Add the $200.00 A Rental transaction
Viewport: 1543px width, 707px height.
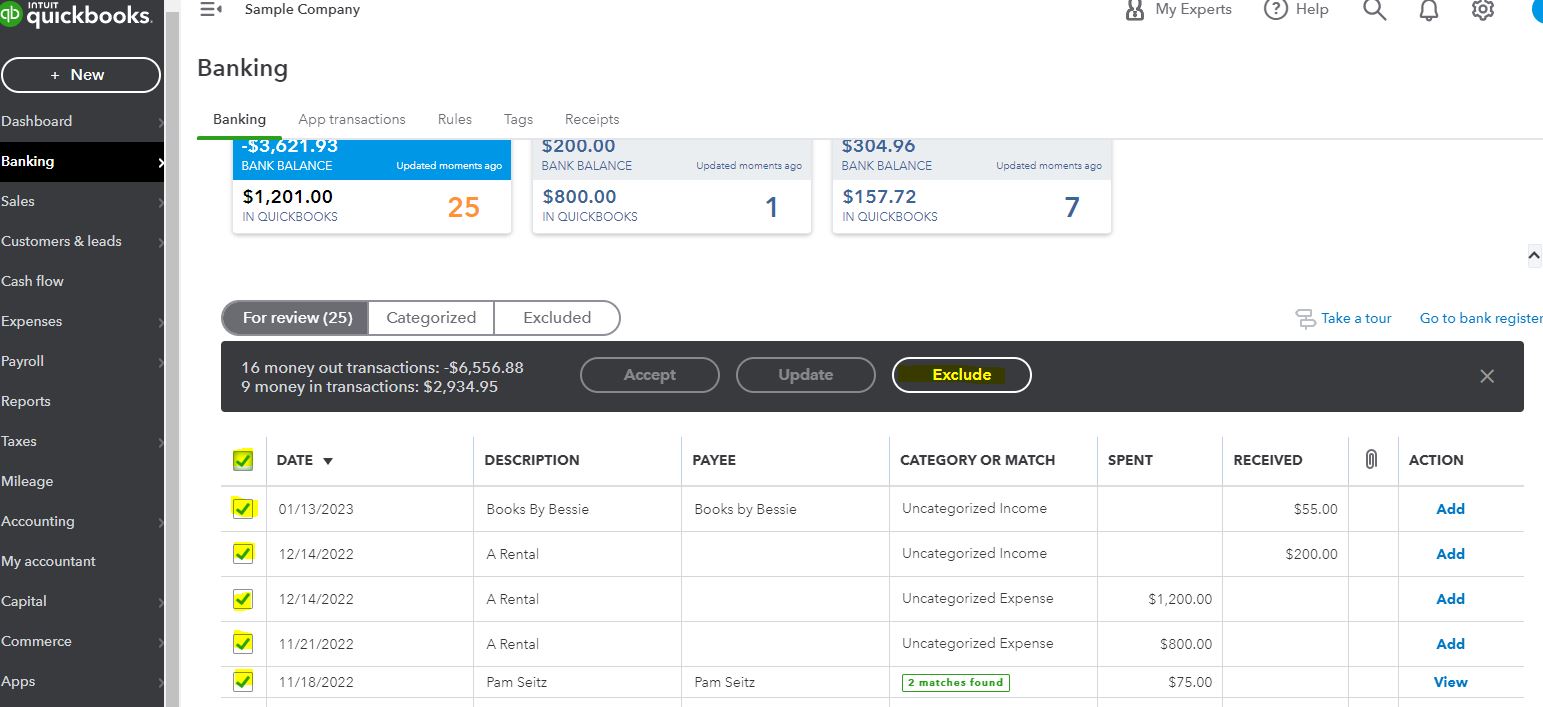point(1450,554)
